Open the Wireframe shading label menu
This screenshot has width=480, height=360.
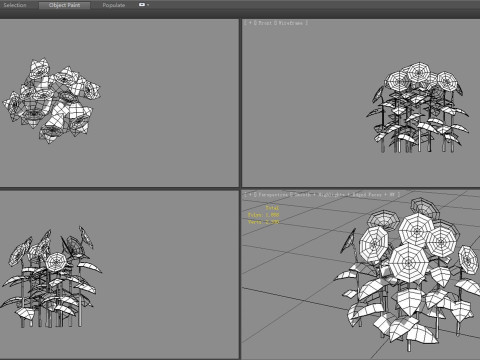click(291, 23)
